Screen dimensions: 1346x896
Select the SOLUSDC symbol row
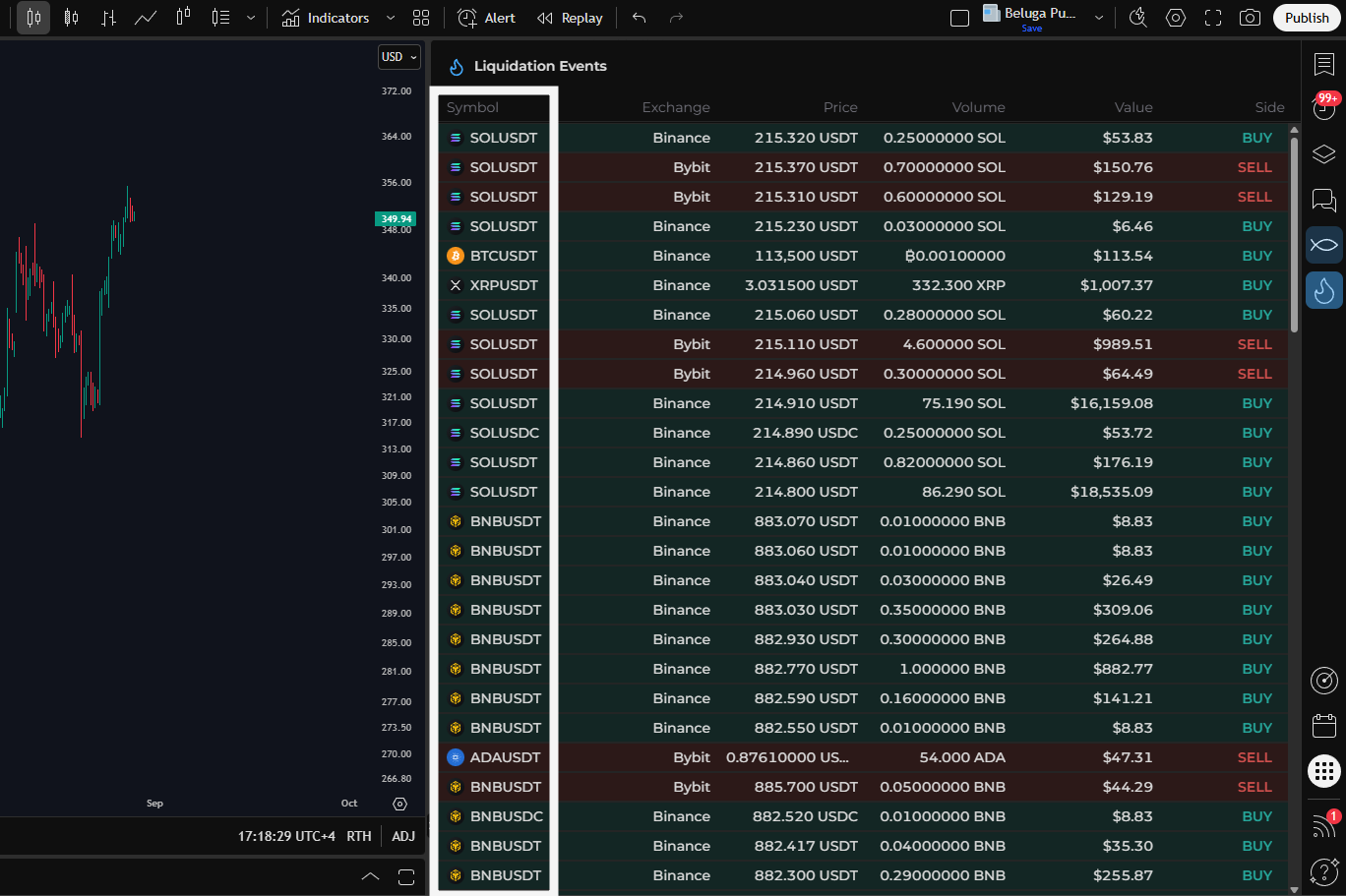[864, 433]
